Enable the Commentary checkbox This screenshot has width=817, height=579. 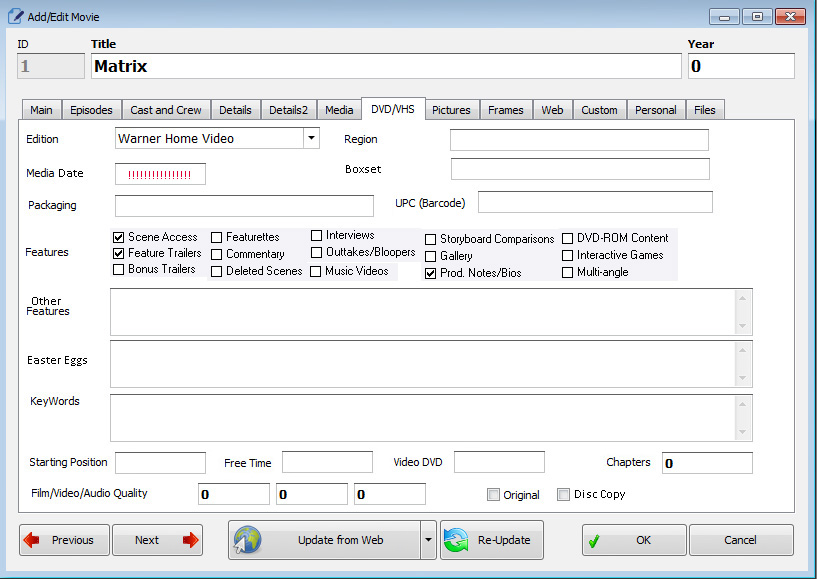click(x=217, y=254)
